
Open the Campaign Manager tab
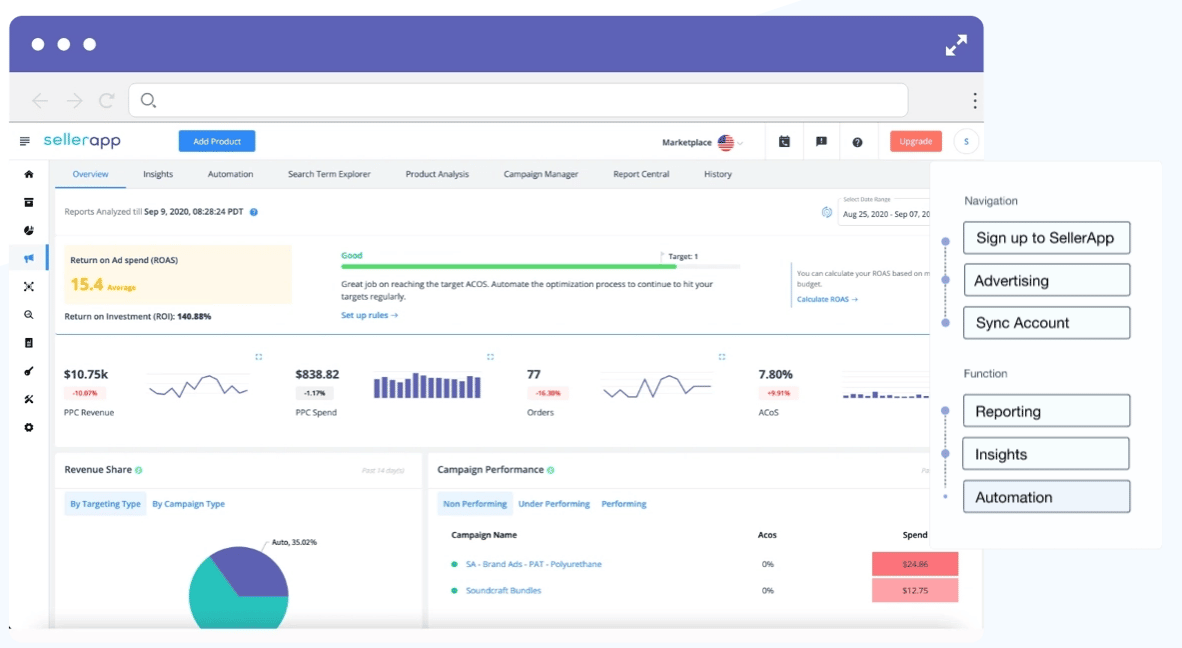[x=541, y=174]
